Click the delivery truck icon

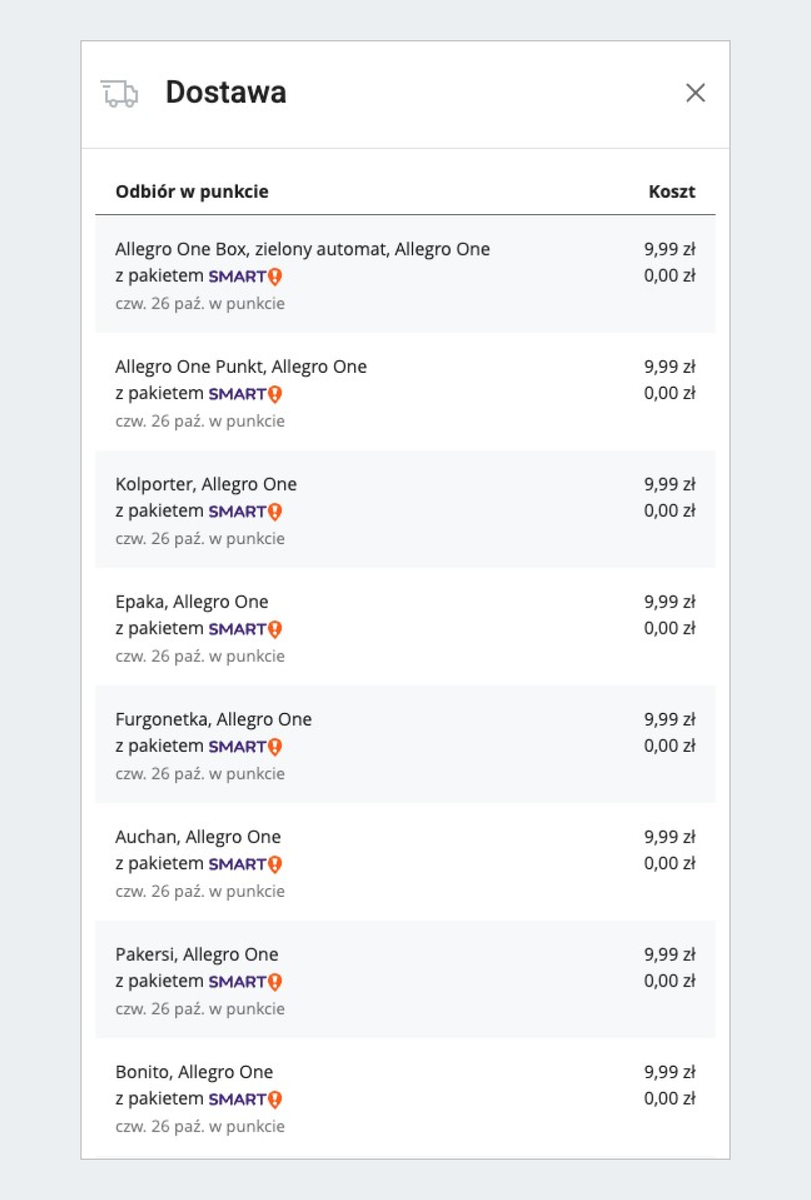tap(119, 93)
